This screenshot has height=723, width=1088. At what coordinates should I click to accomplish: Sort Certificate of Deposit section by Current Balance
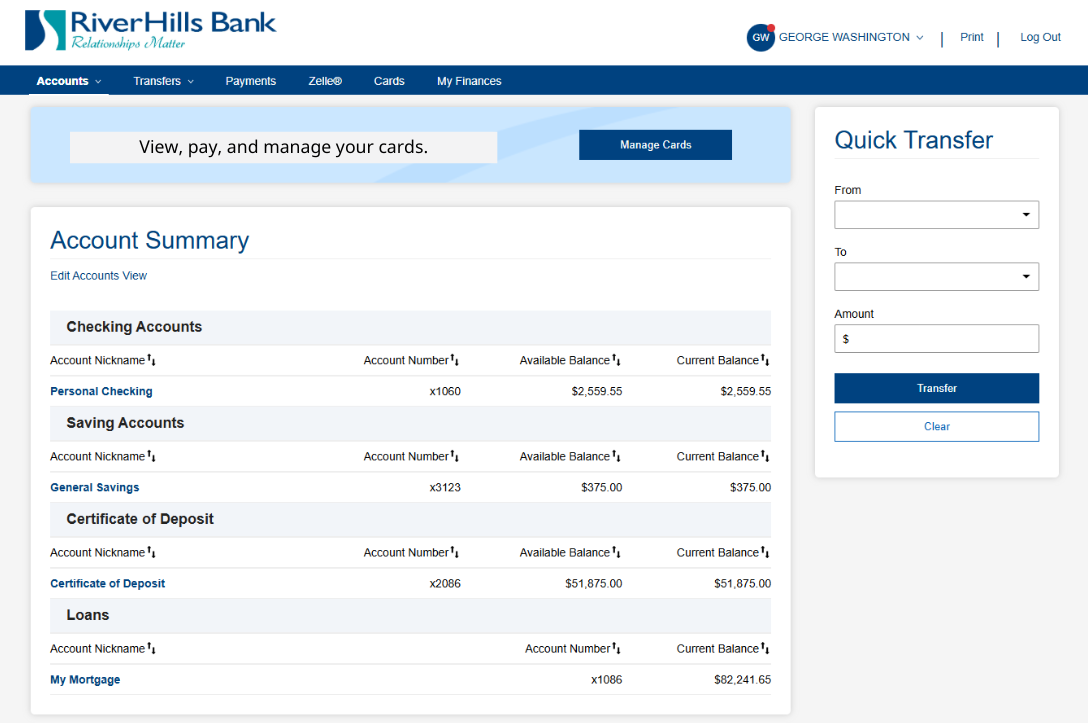[723, 552]
